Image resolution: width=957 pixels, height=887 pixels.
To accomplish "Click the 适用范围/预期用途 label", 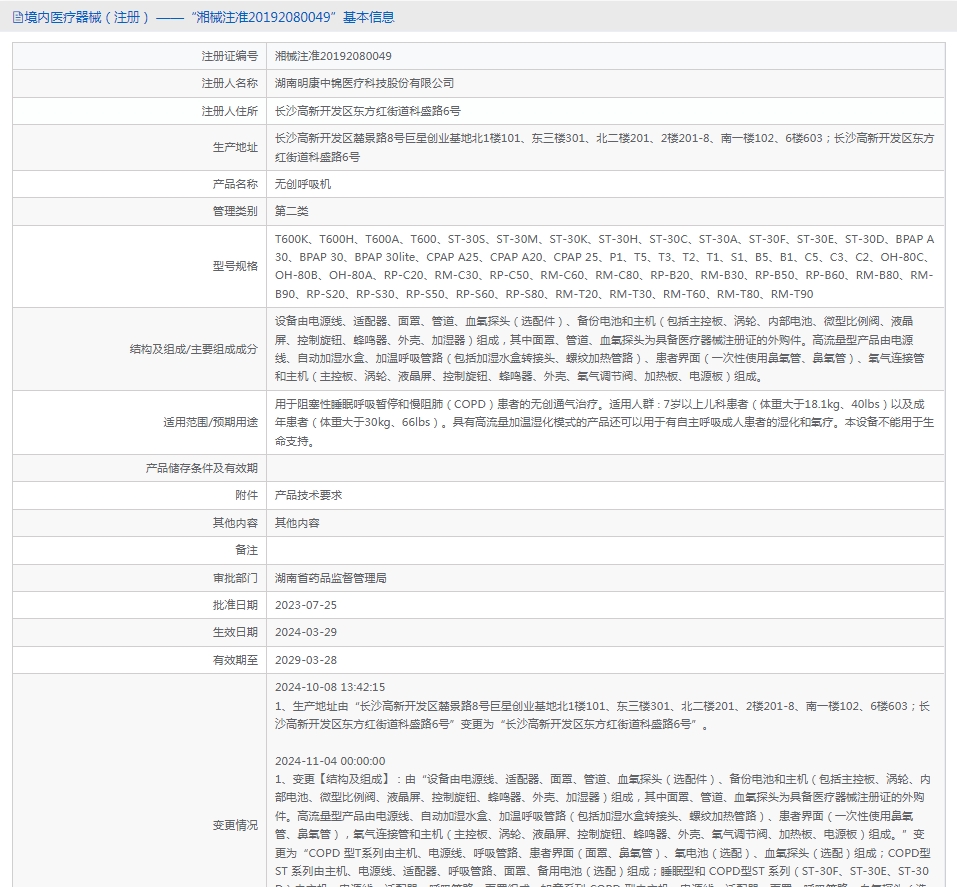I will point(210,422).
